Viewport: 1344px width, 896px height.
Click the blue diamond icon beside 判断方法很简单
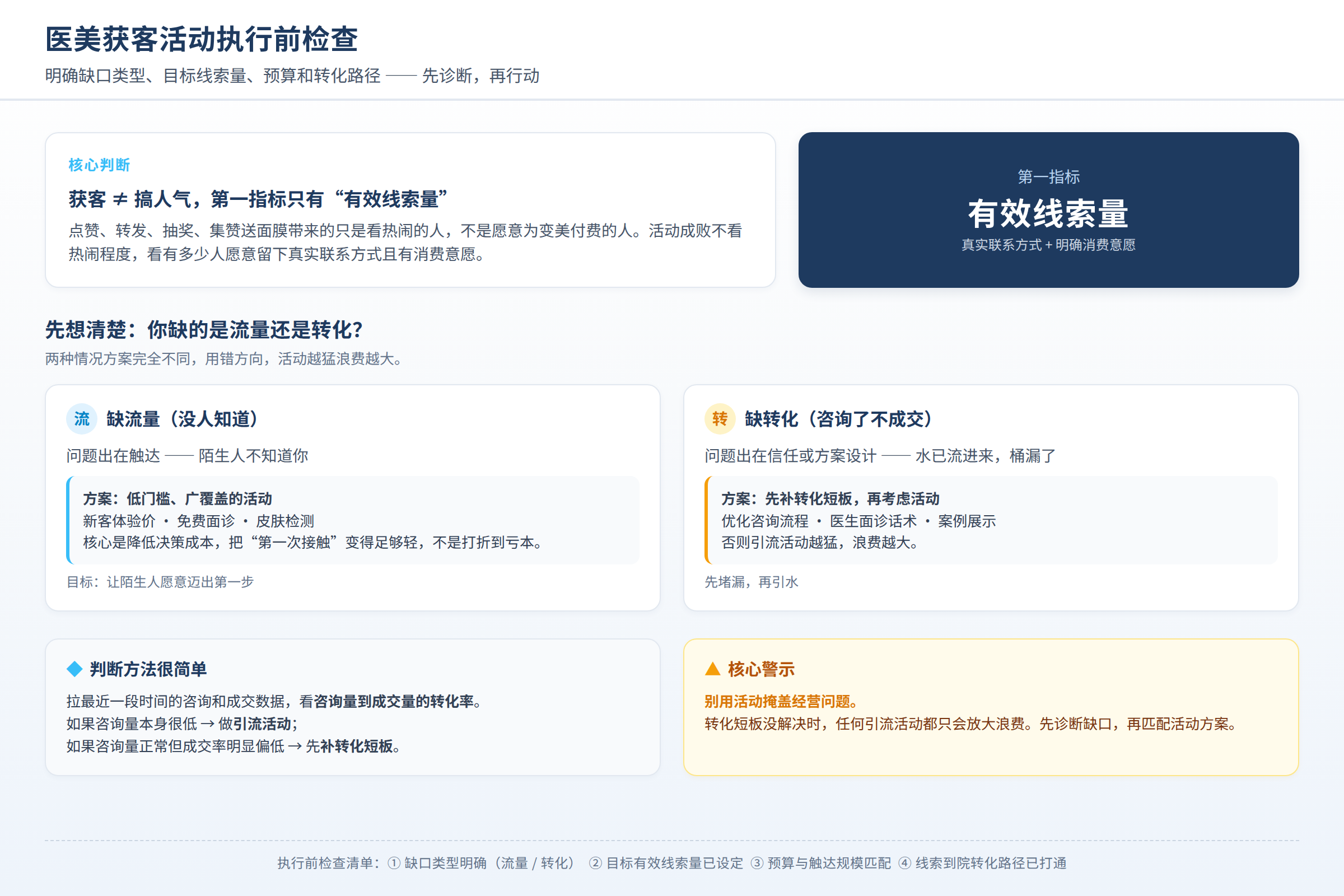pos(75,669)
